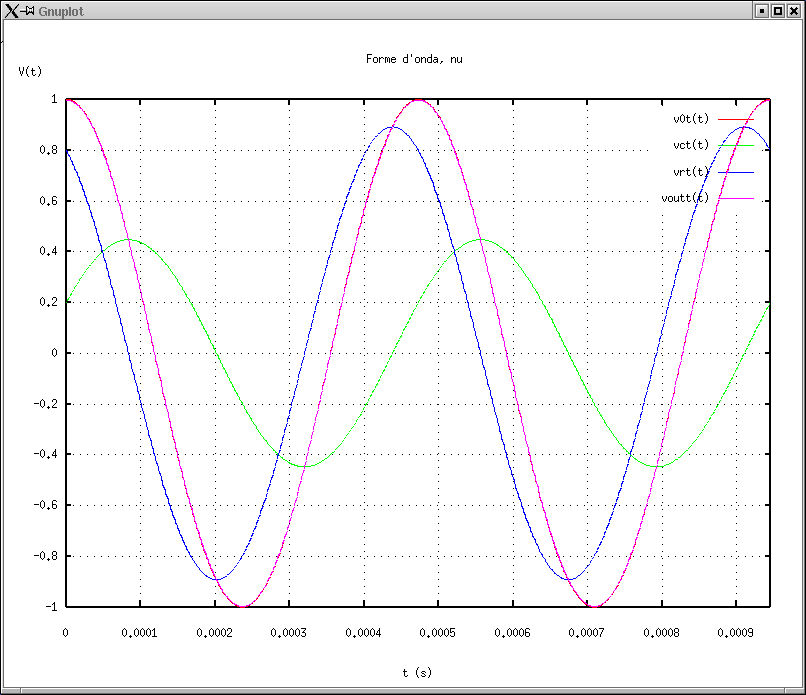Viewport: 806px width, 695px height.
Task: Click the V(t) y-axis label
Action: coord(31,71)
